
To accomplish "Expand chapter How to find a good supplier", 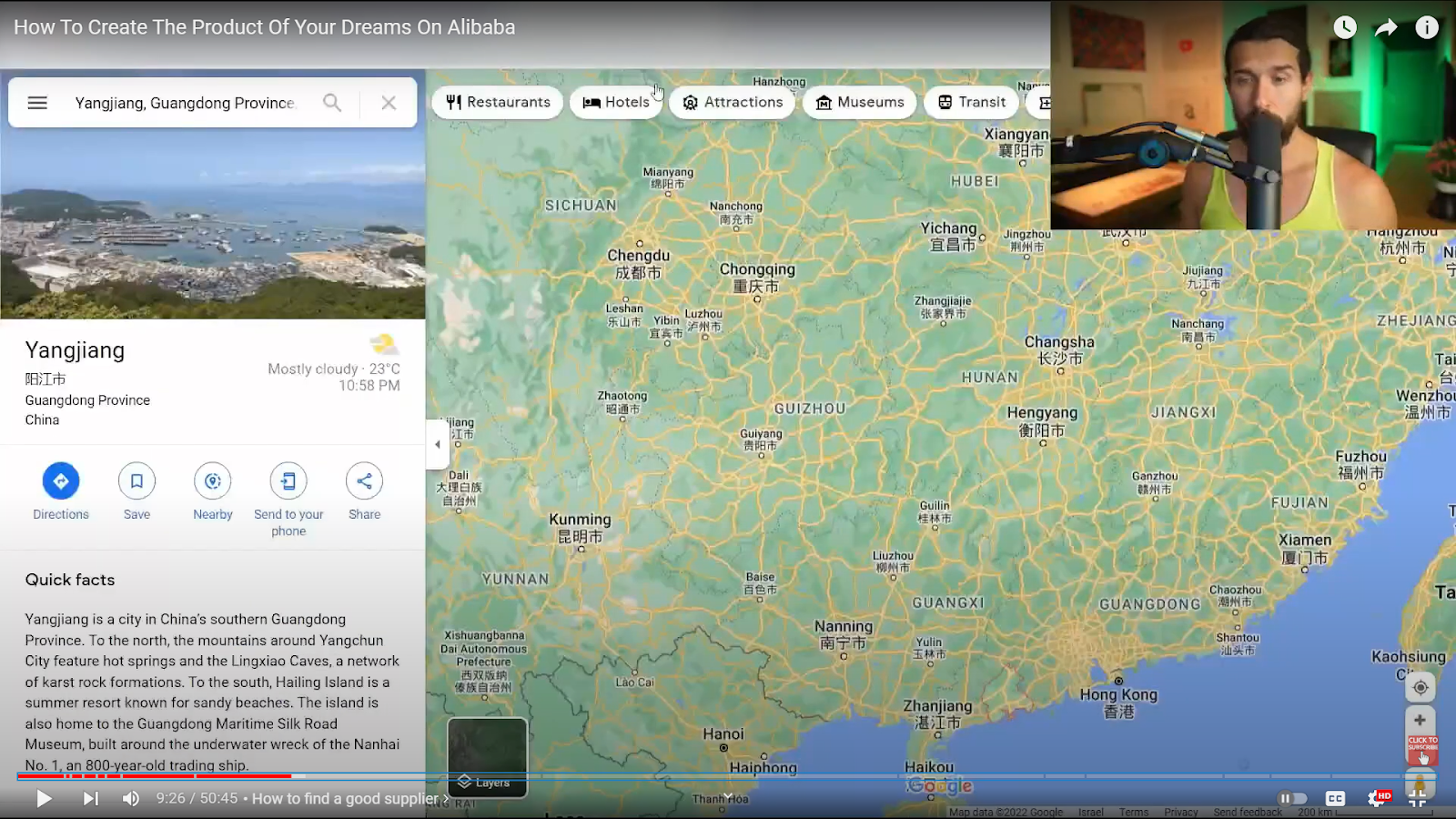I will click(x=350, y=799).
